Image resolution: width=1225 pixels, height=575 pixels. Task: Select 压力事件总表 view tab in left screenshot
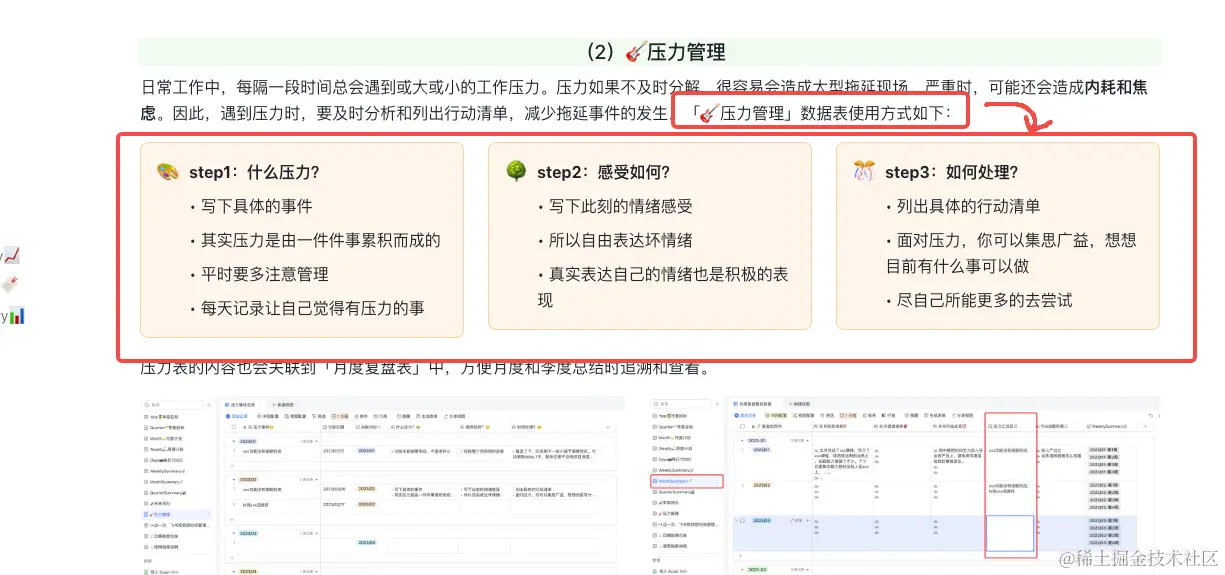[240, 404]
